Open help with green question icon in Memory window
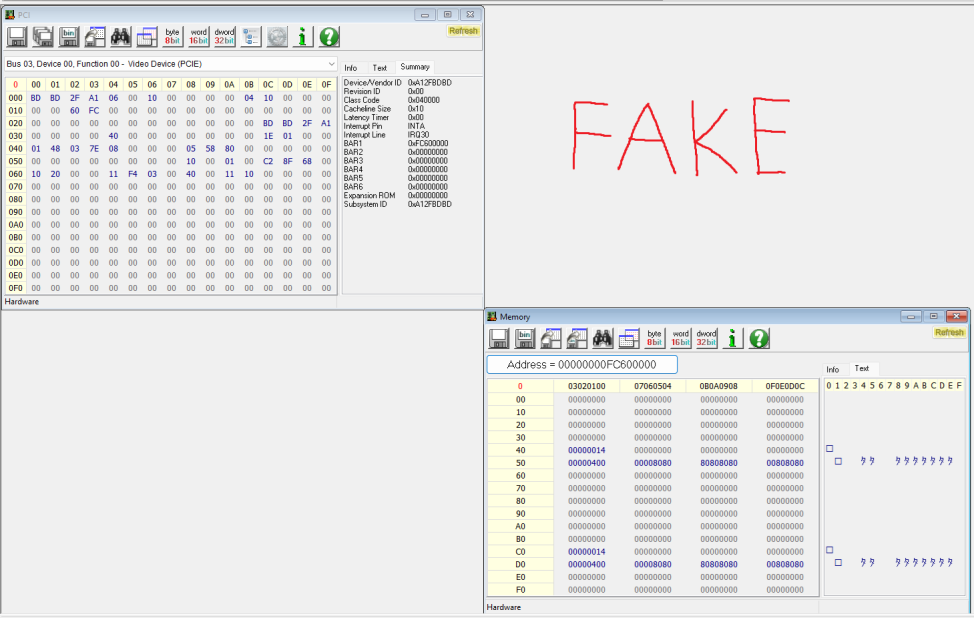974x618 pixels. [759, 339]
